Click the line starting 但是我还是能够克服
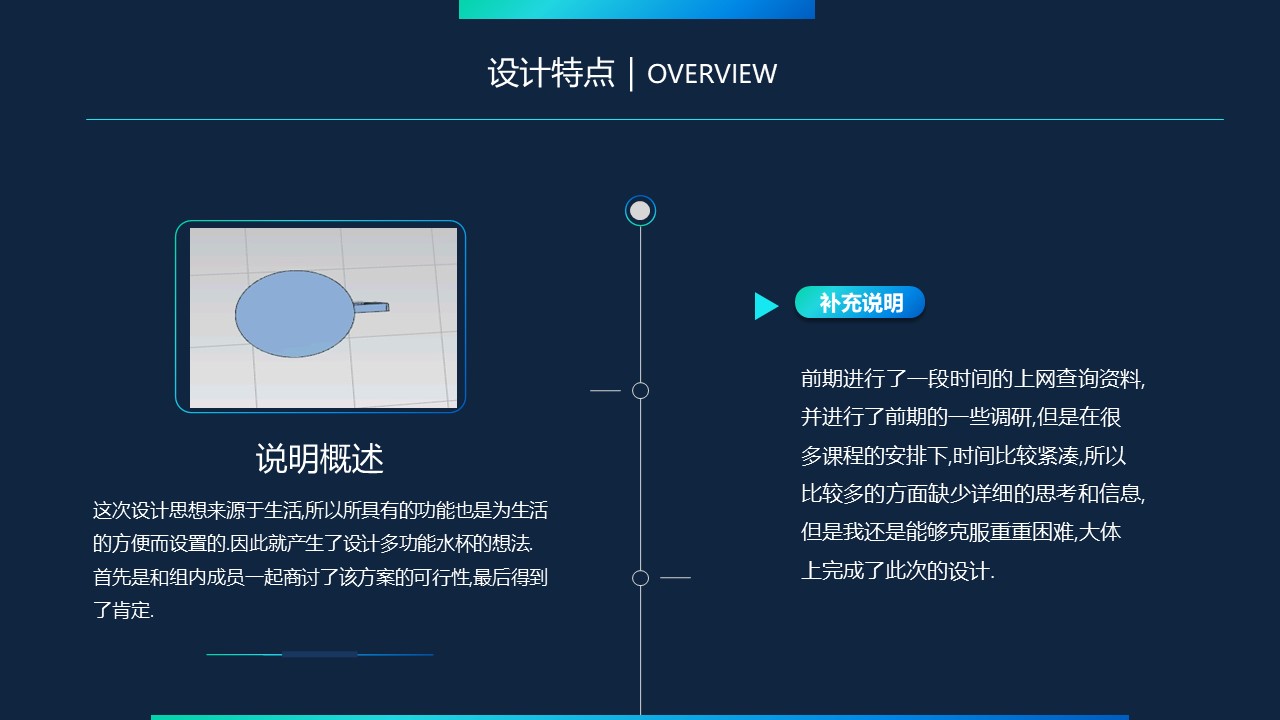Image resolution: width=1280 pixels, height=720 pixels. [961, 532]
